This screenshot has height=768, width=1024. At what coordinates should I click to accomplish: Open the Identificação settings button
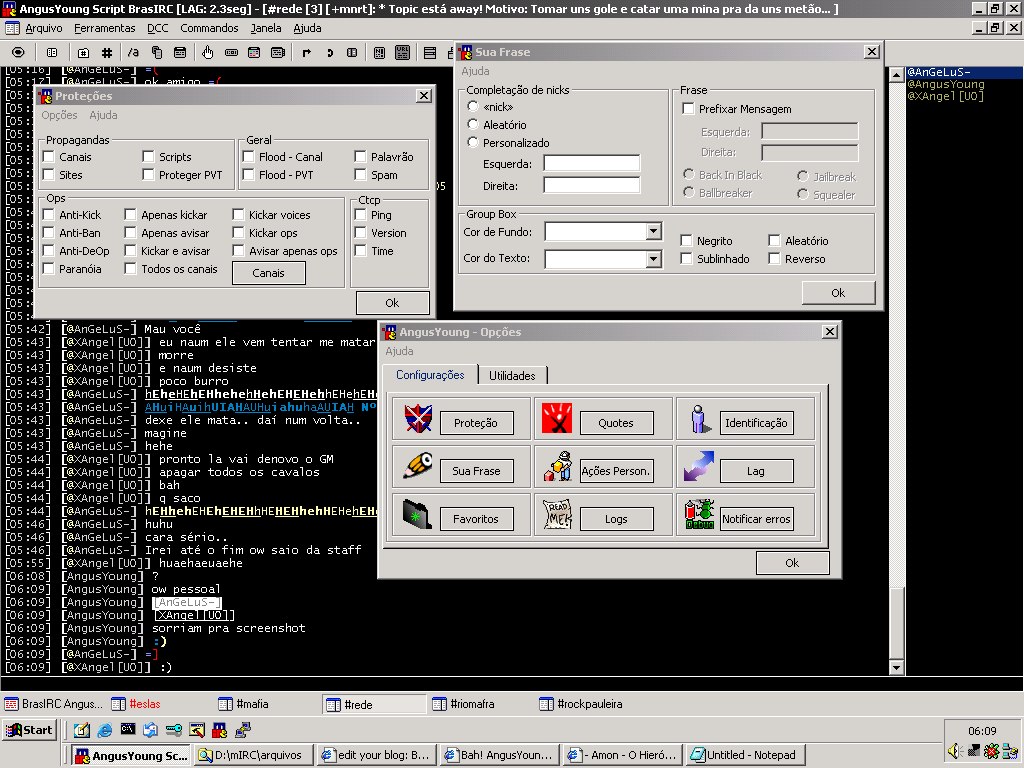click(x=756, y=423)
